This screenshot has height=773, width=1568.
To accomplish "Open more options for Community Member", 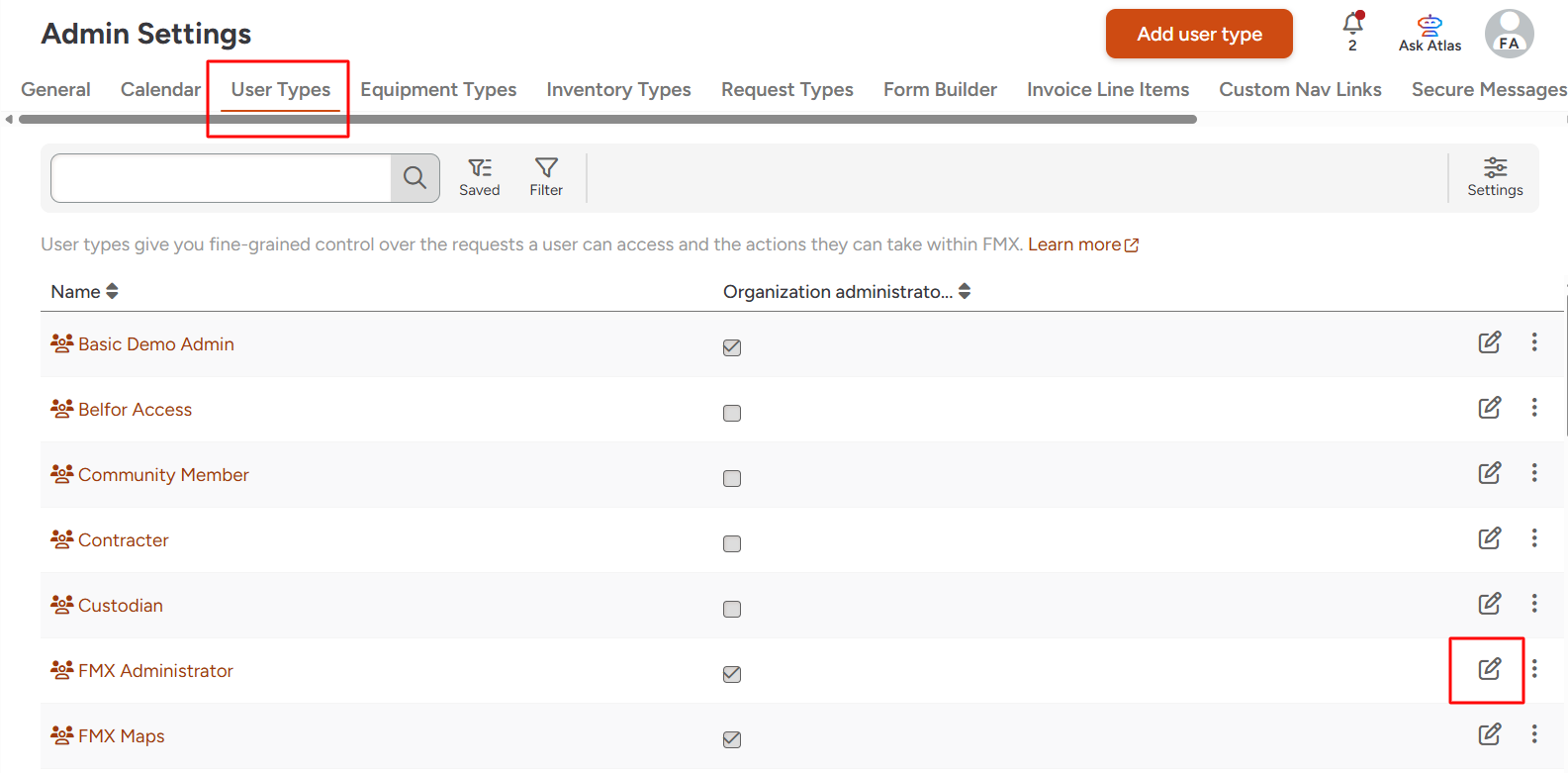I will 1534,473.
